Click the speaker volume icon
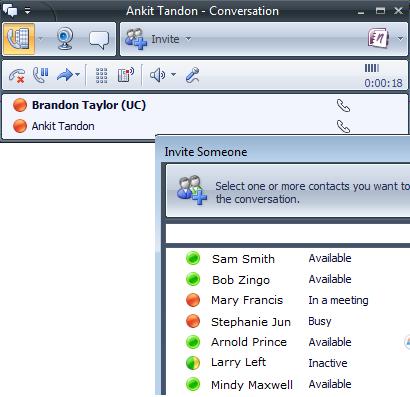Image resolution: width=410 pixels, height=397 pixels. [157, 75]
